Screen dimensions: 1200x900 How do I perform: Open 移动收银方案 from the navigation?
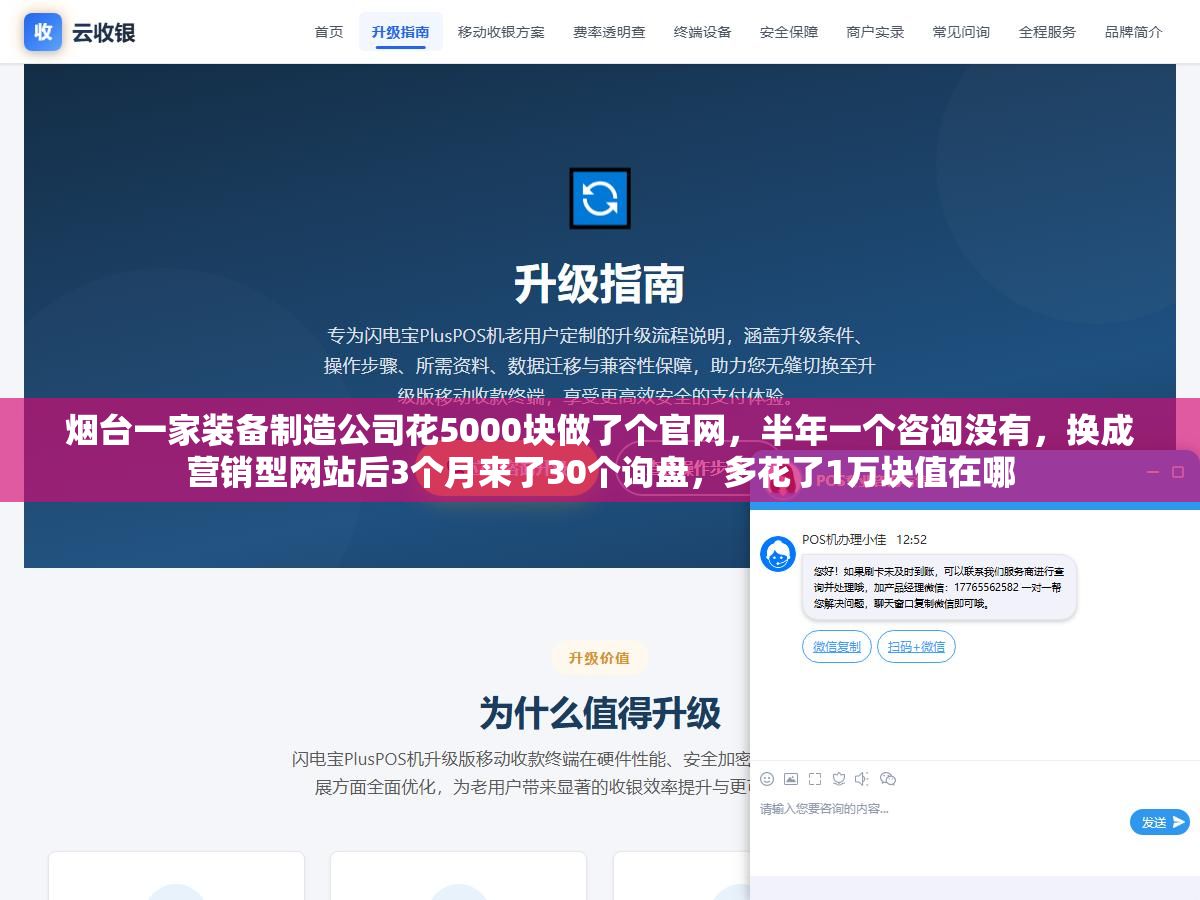502,32
